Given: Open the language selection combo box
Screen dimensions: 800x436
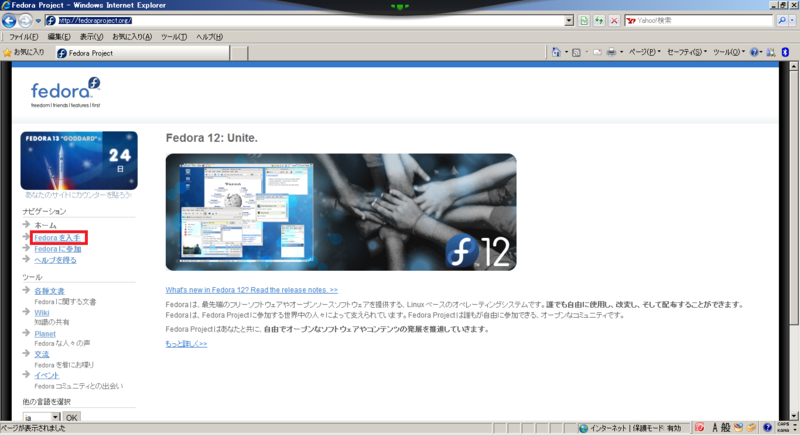Looking at the screenshot, I should pos(41,417).
